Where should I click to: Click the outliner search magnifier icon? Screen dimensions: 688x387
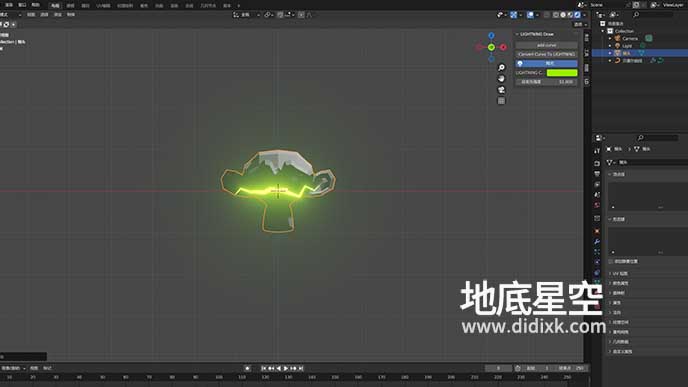pos(636,15)
